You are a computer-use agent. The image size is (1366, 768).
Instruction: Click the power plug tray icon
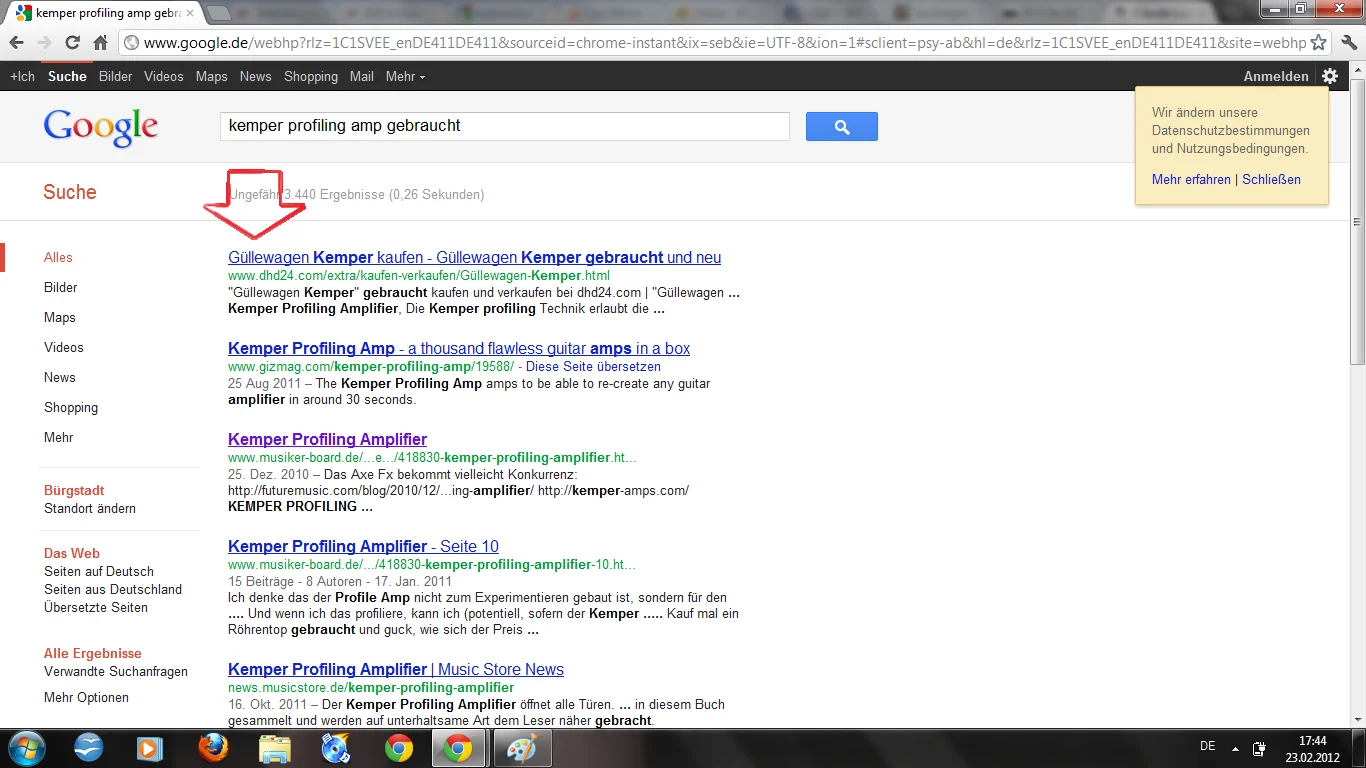[x=1259, y=748]
